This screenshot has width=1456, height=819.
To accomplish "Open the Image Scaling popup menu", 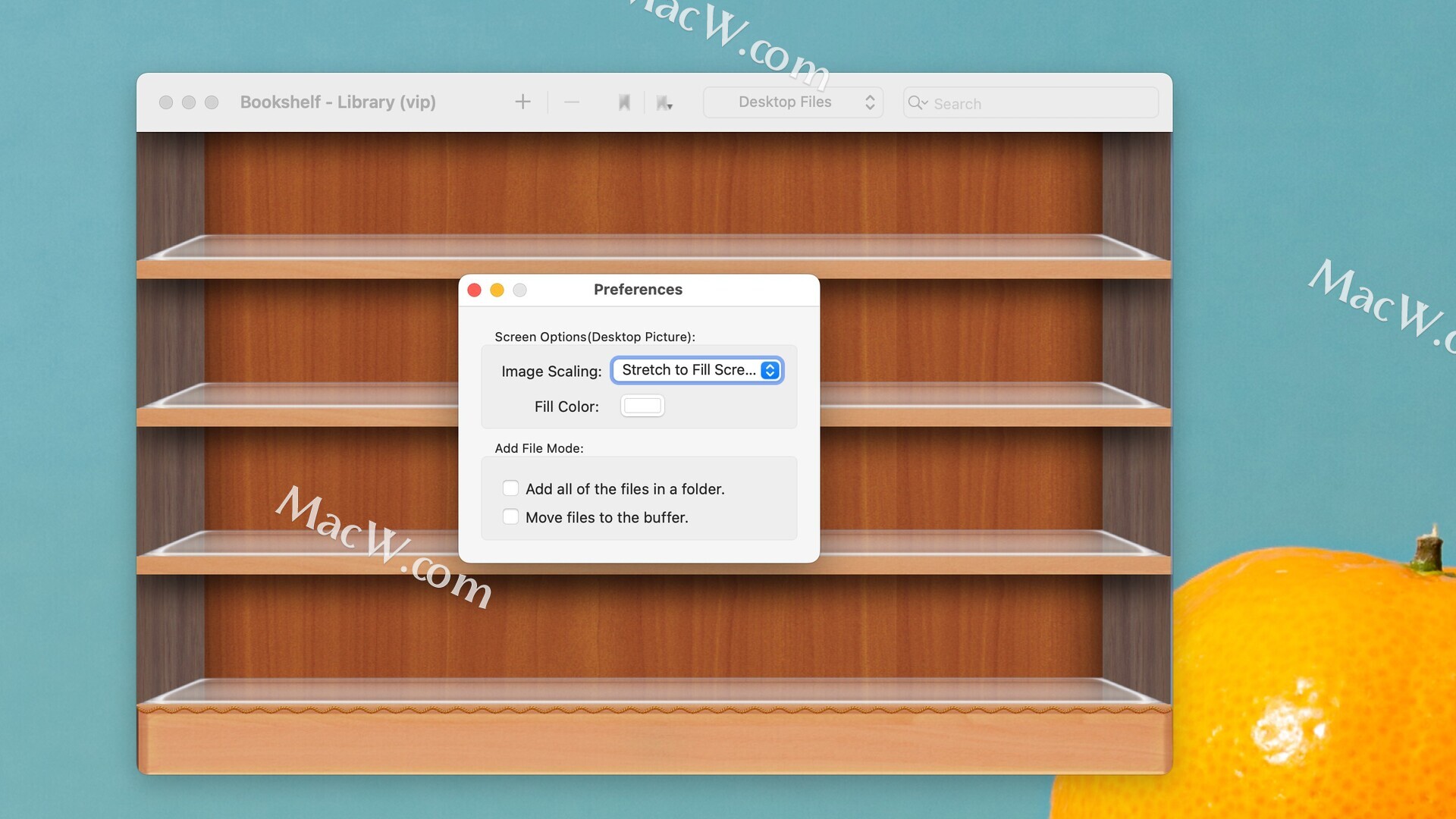I will click(x=697, y=370).
